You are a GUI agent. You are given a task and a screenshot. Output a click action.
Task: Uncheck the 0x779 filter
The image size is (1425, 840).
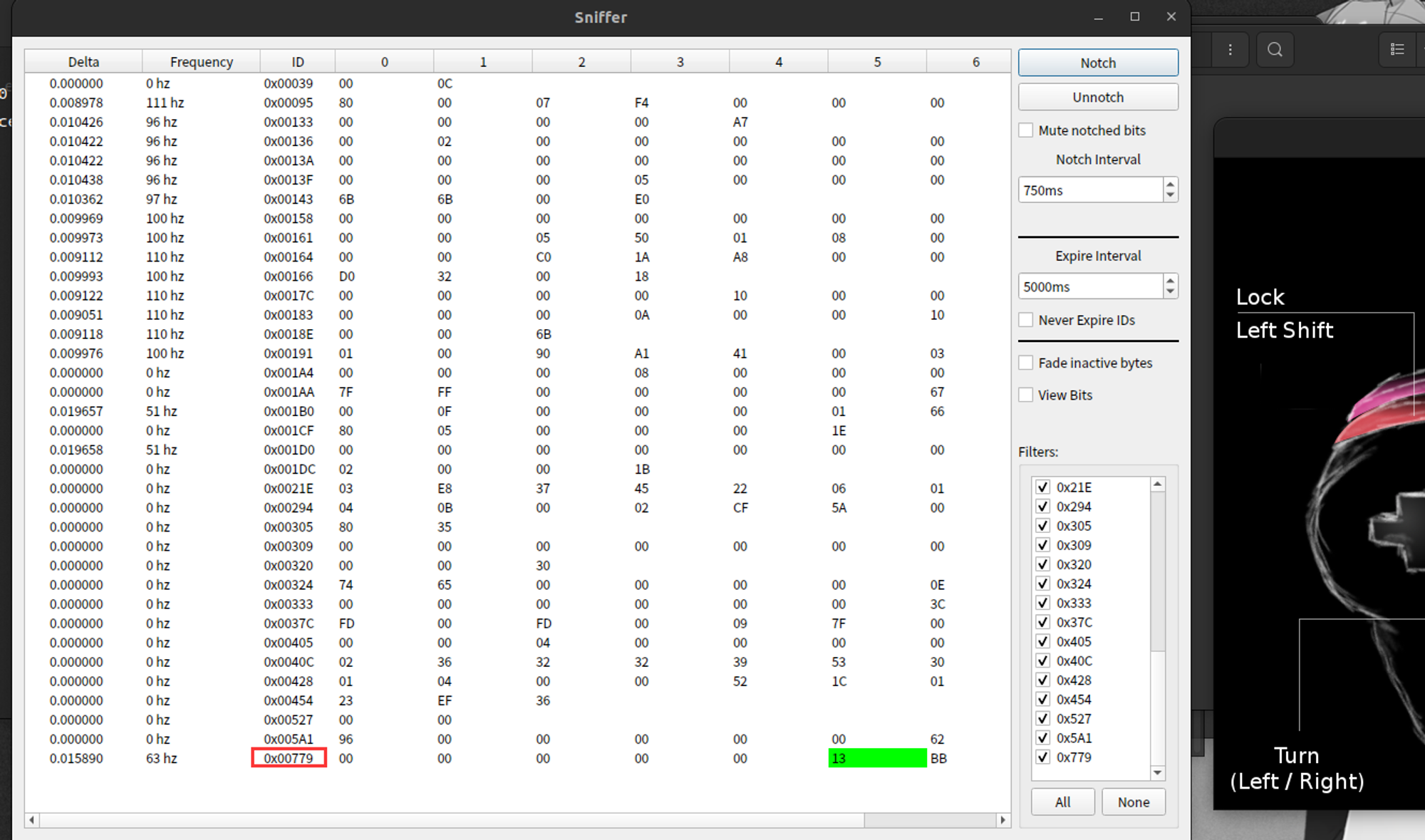coord(1043,757)
